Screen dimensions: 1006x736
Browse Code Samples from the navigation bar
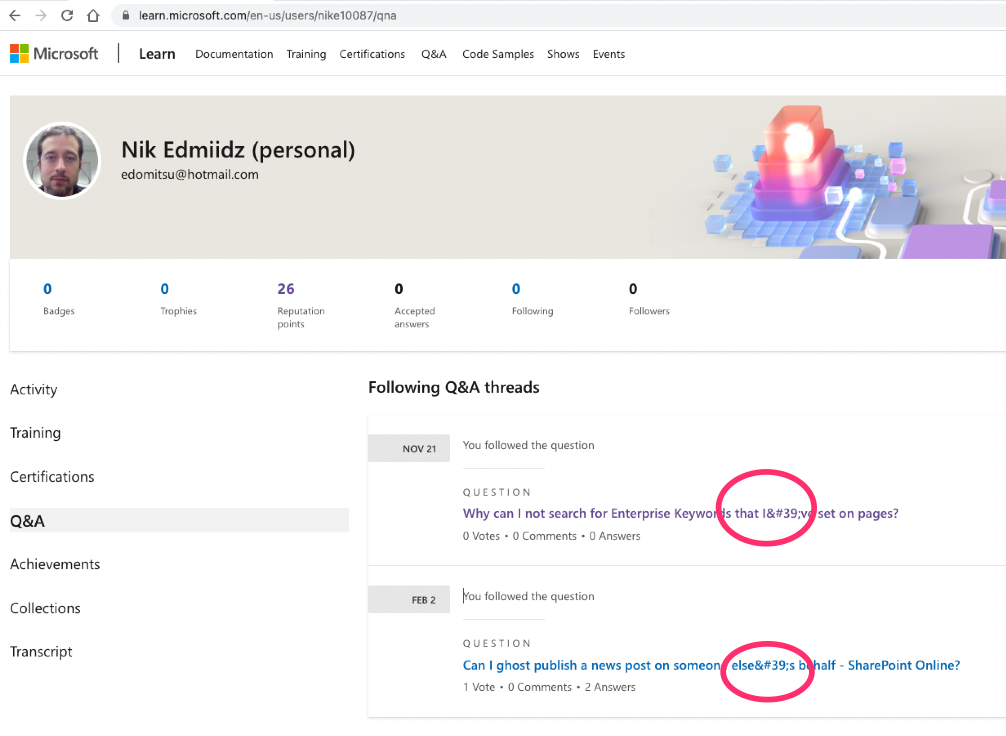[498, 54]
